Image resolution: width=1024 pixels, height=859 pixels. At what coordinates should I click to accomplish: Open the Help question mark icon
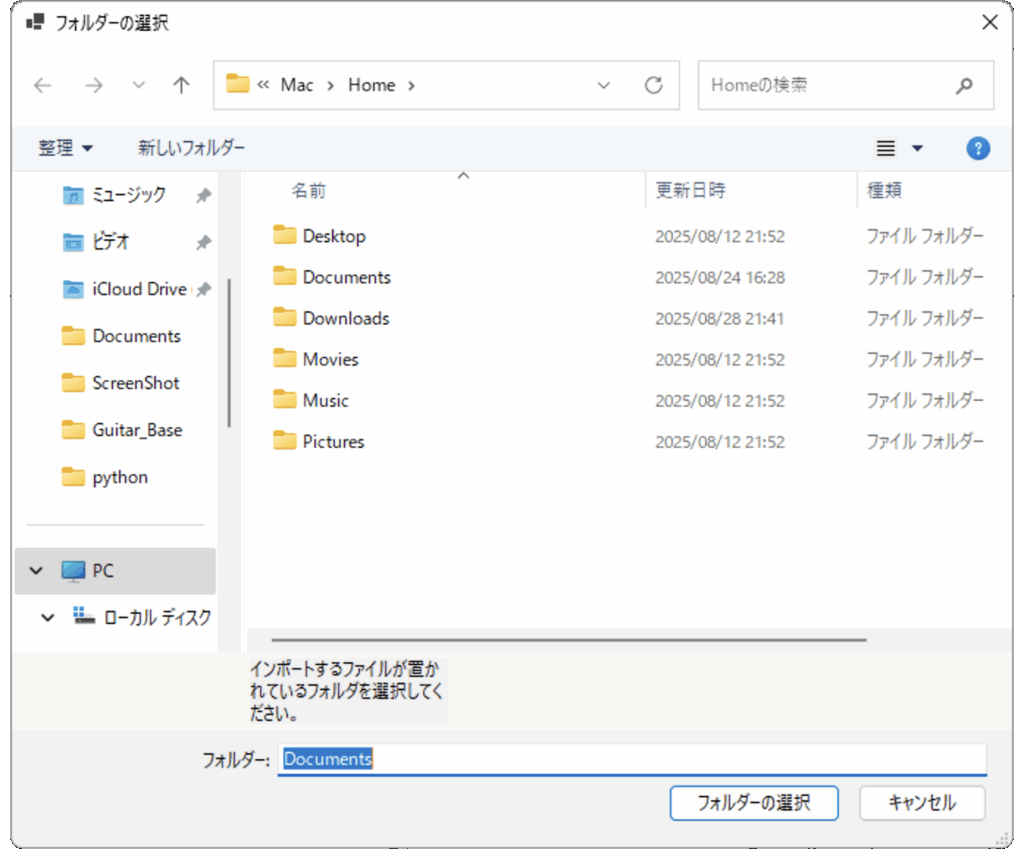[x=977, y=147]
